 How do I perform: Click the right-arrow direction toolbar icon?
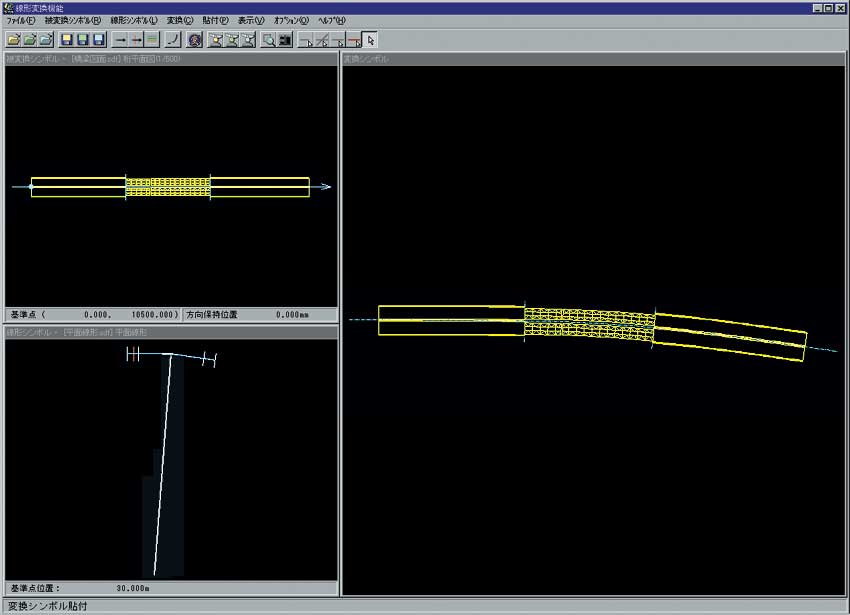pos(120,40)
